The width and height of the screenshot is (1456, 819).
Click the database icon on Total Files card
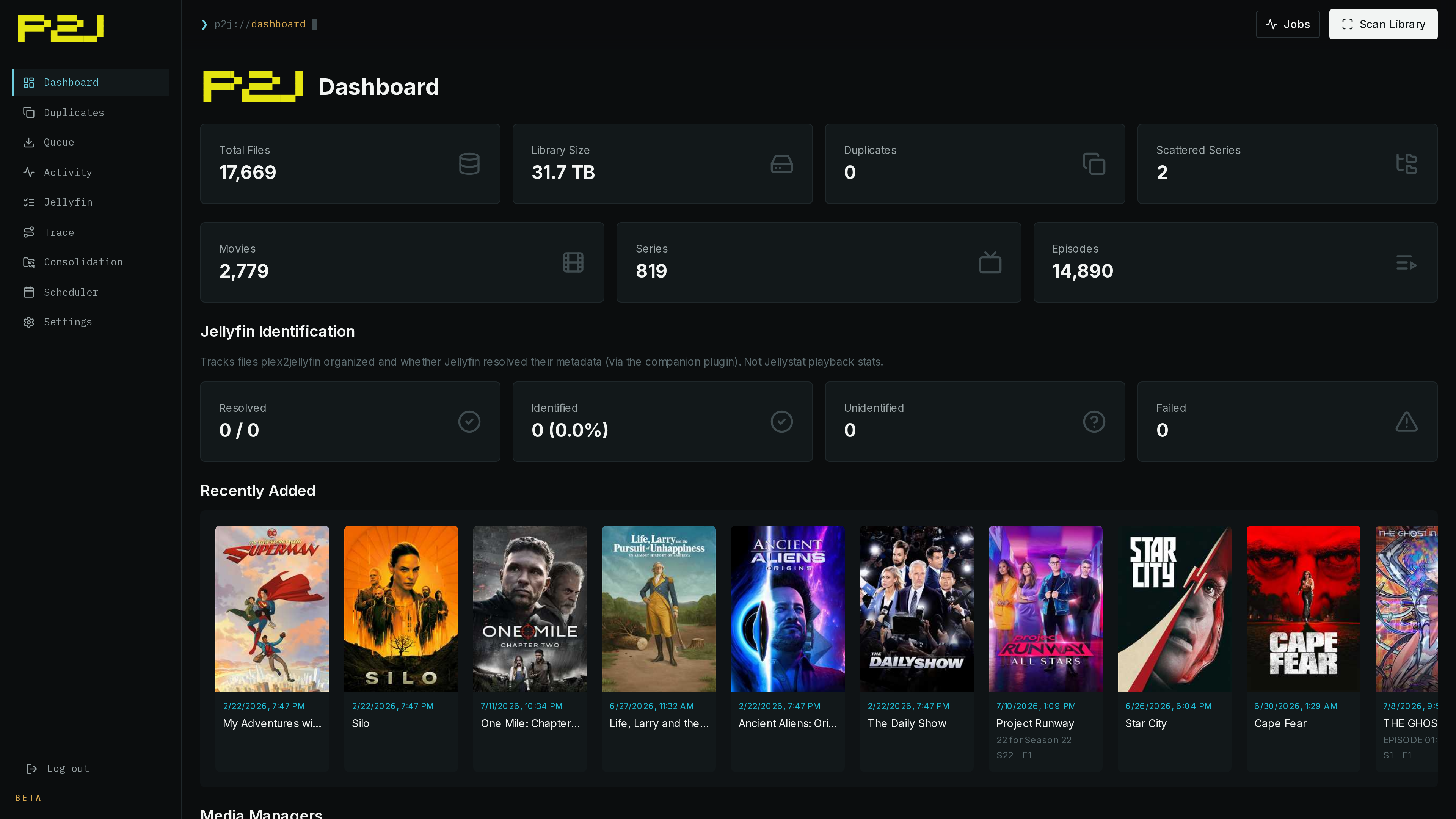click(469, 164)
